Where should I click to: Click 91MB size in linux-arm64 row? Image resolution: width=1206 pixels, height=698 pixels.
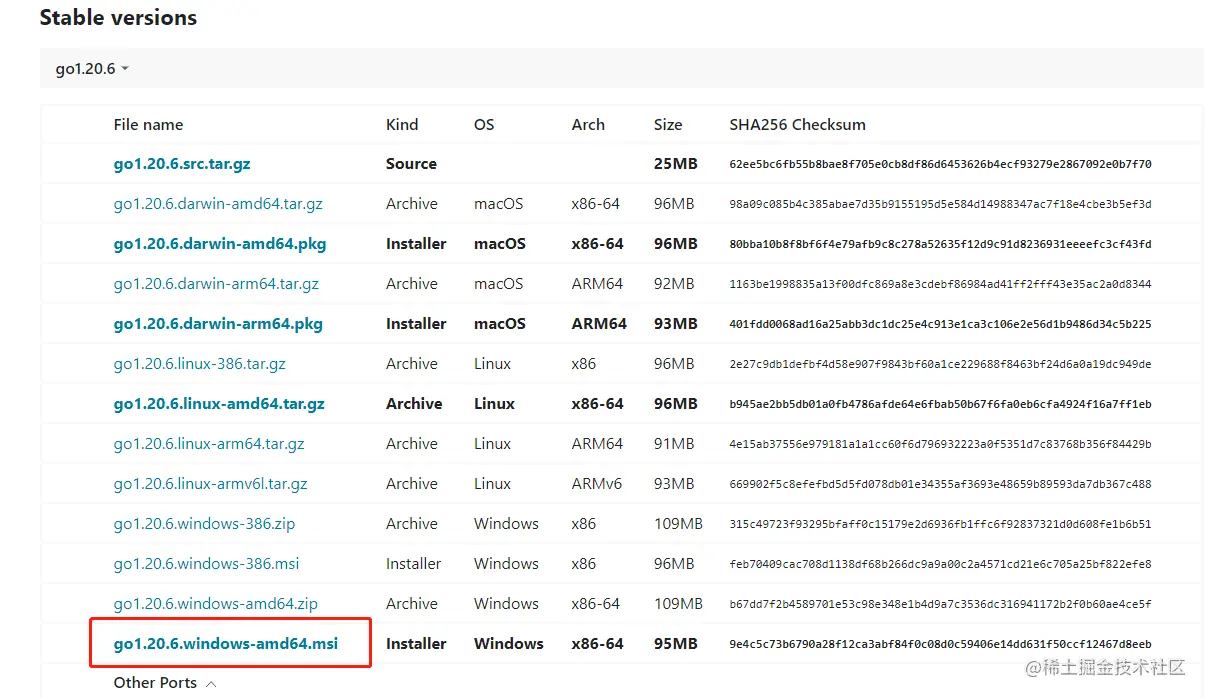(674, 444)
